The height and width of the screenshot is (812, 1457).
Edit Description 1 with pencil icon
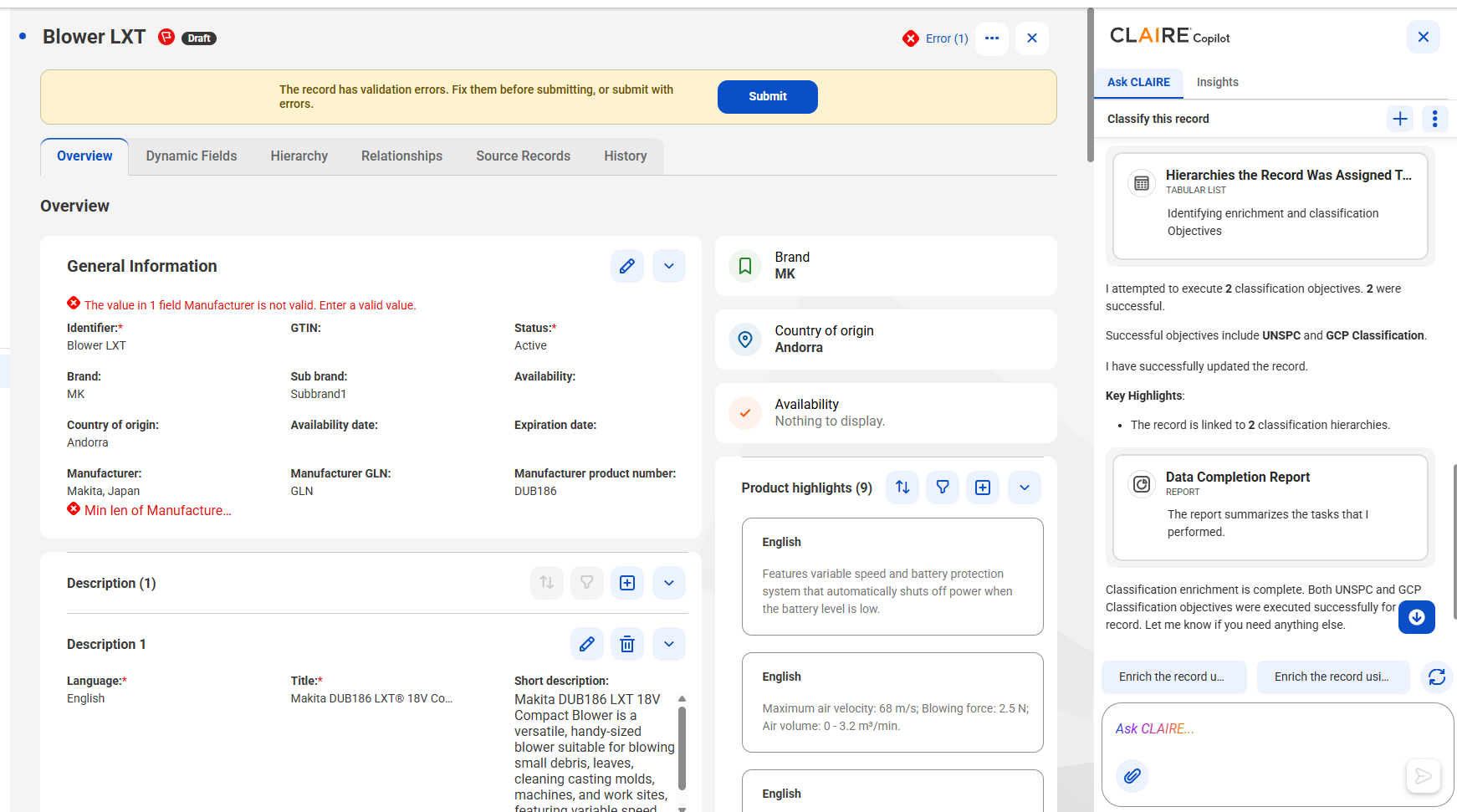587,644
